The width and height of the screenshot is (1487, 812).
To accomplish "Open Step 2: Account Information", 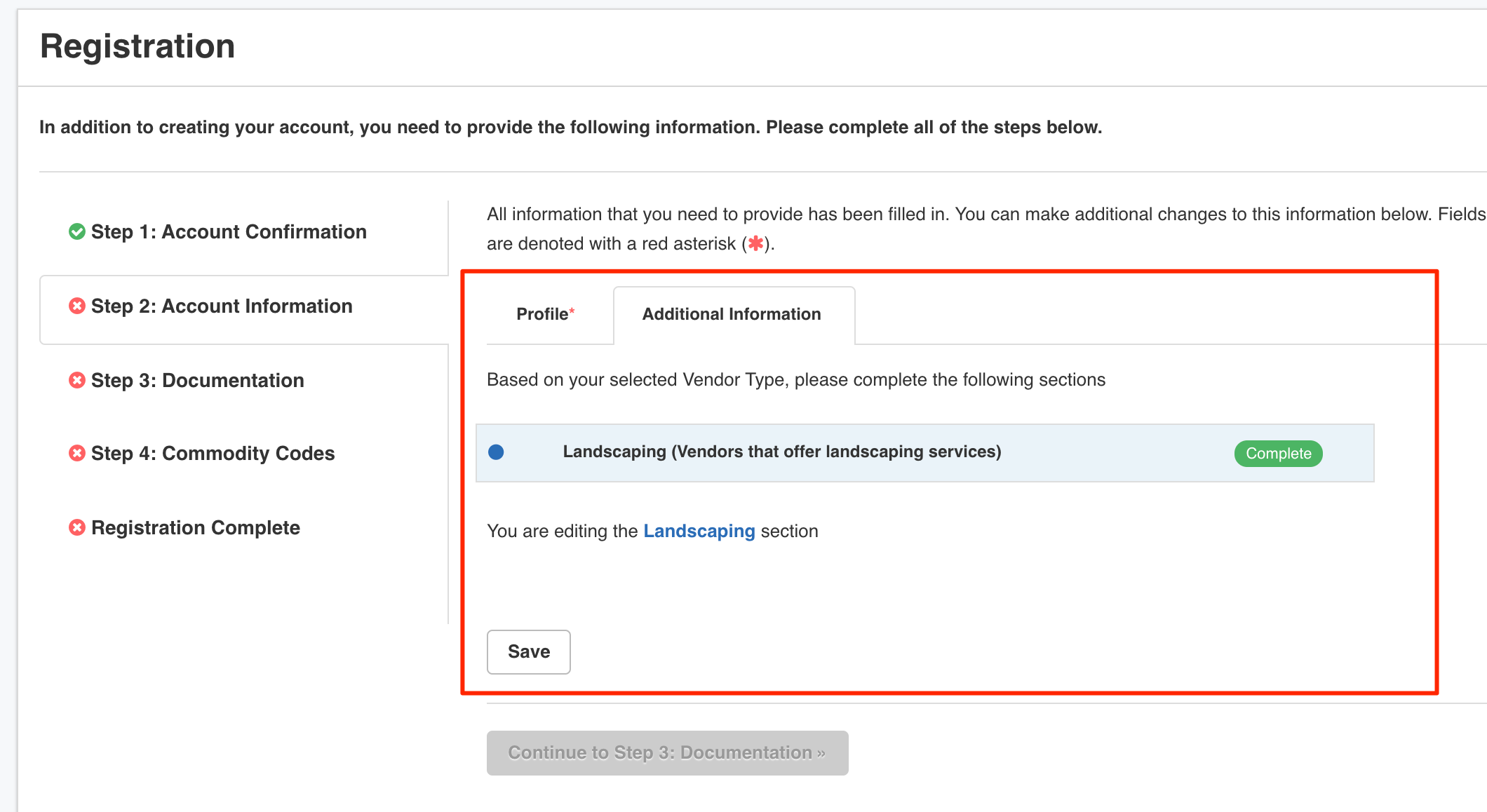I will point(222,306).
